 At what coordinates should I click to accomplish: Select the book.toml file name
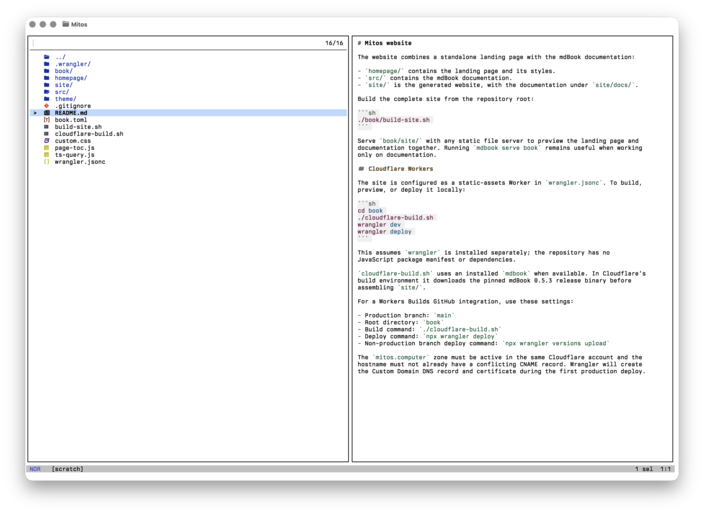(71, 120)
